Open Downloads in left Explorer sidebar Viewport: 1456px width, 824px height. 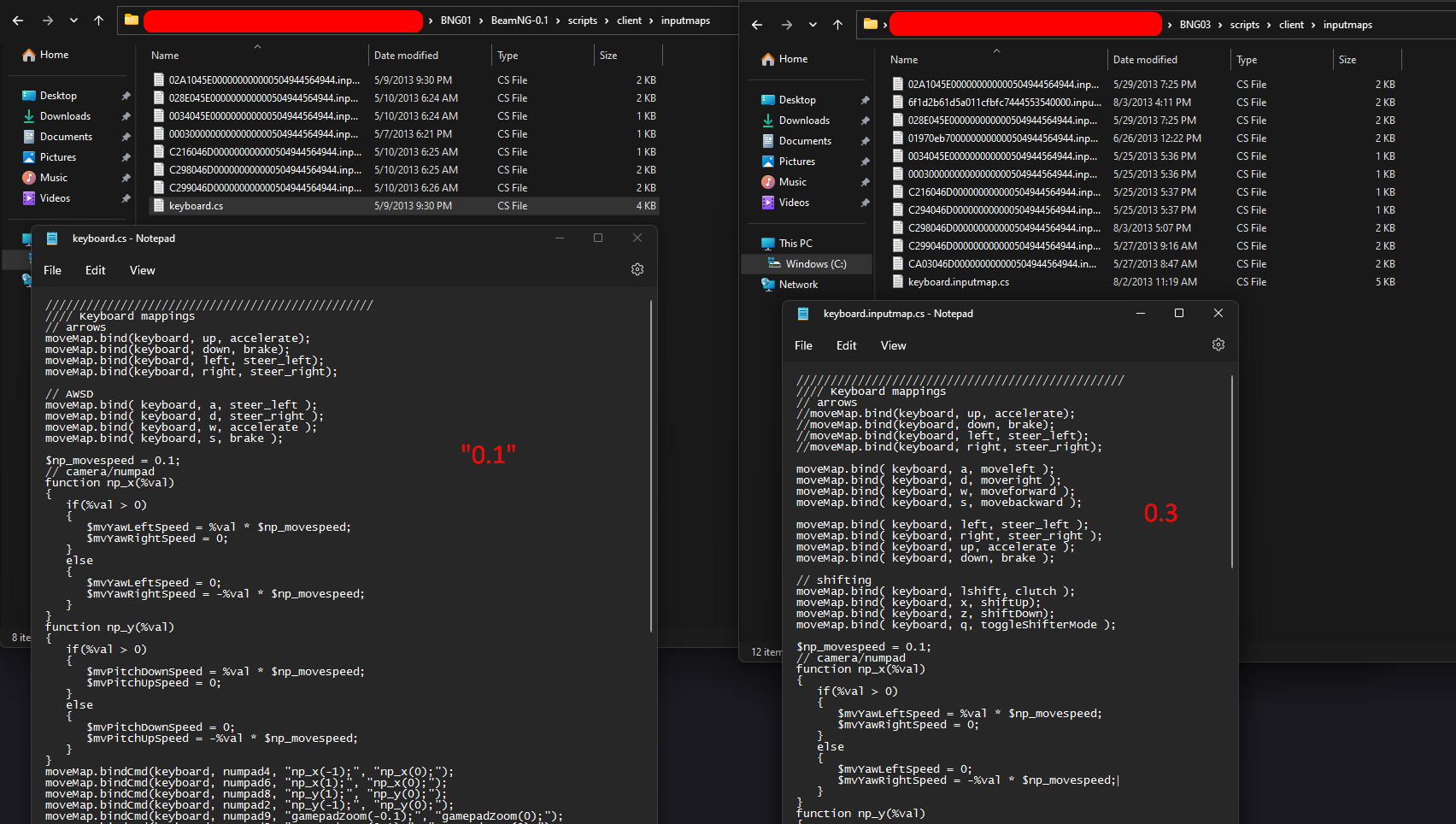click(65, 116)
